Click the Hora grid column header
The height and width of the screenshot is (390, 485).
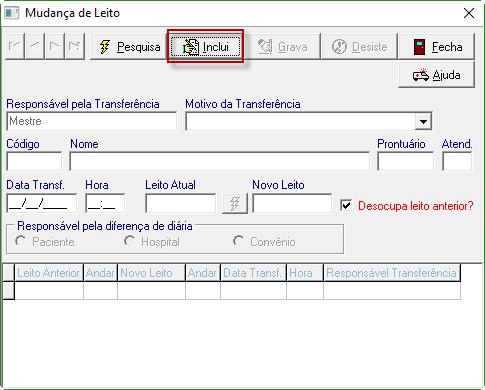(305, 273)
